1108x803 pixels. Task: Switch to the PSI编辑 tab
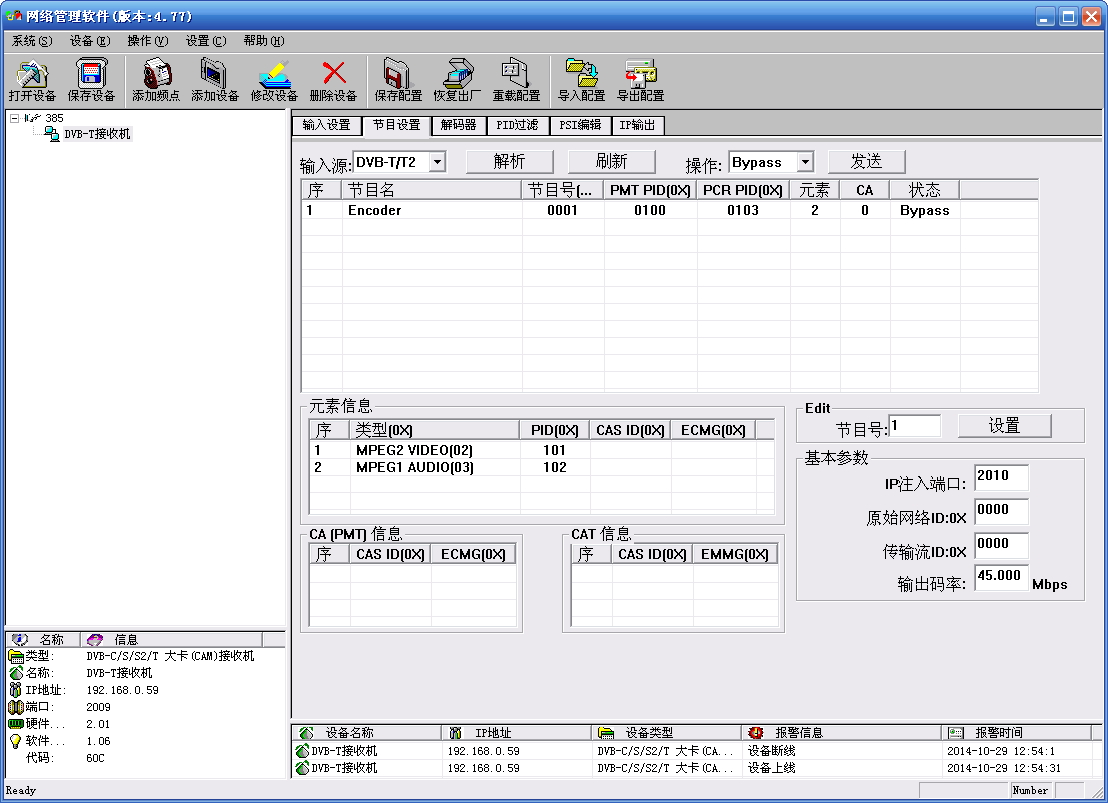coord(580,125)
